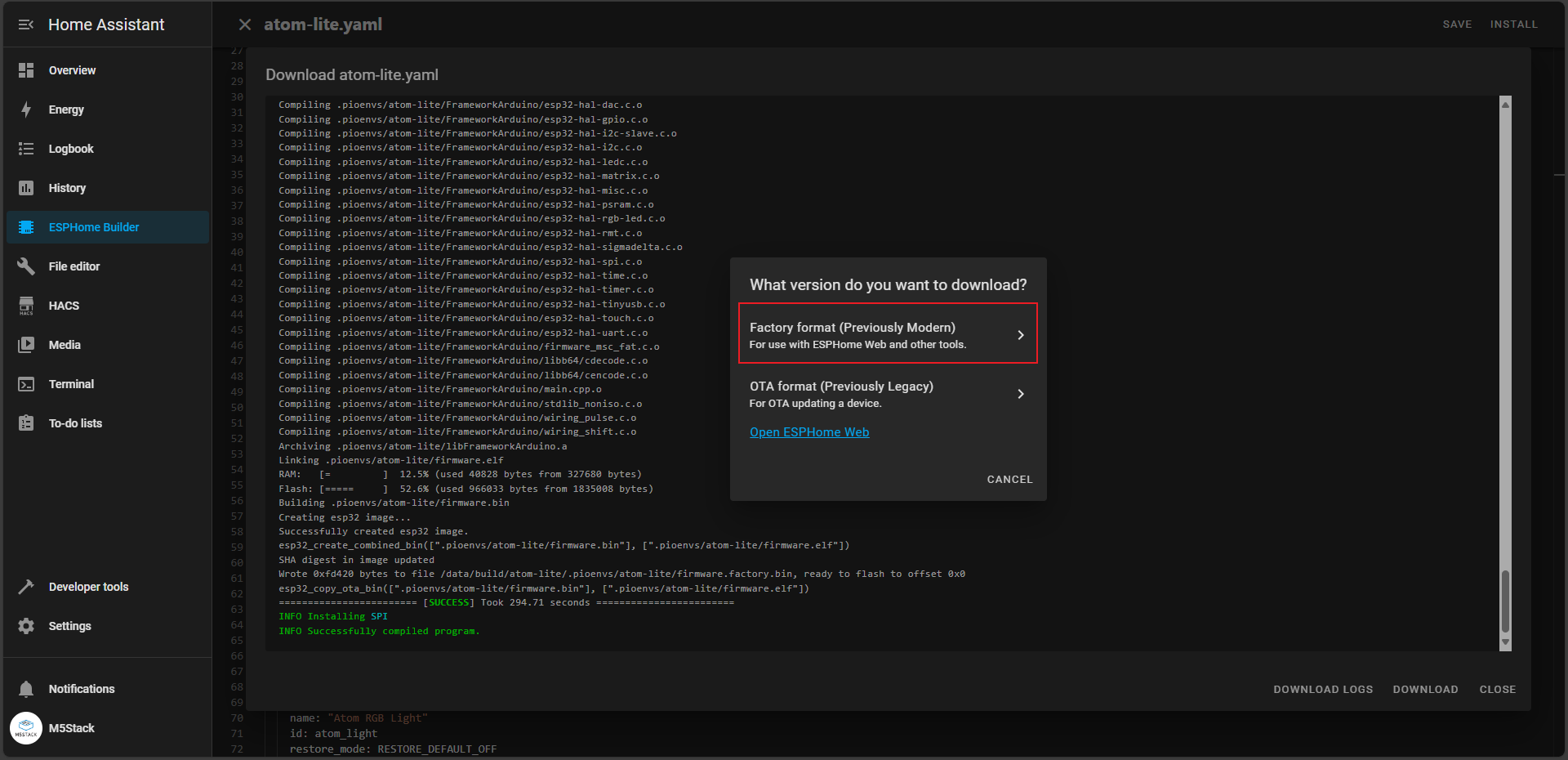
Task: Expand OTA format chevron arrow
Action: point(1021,394)
